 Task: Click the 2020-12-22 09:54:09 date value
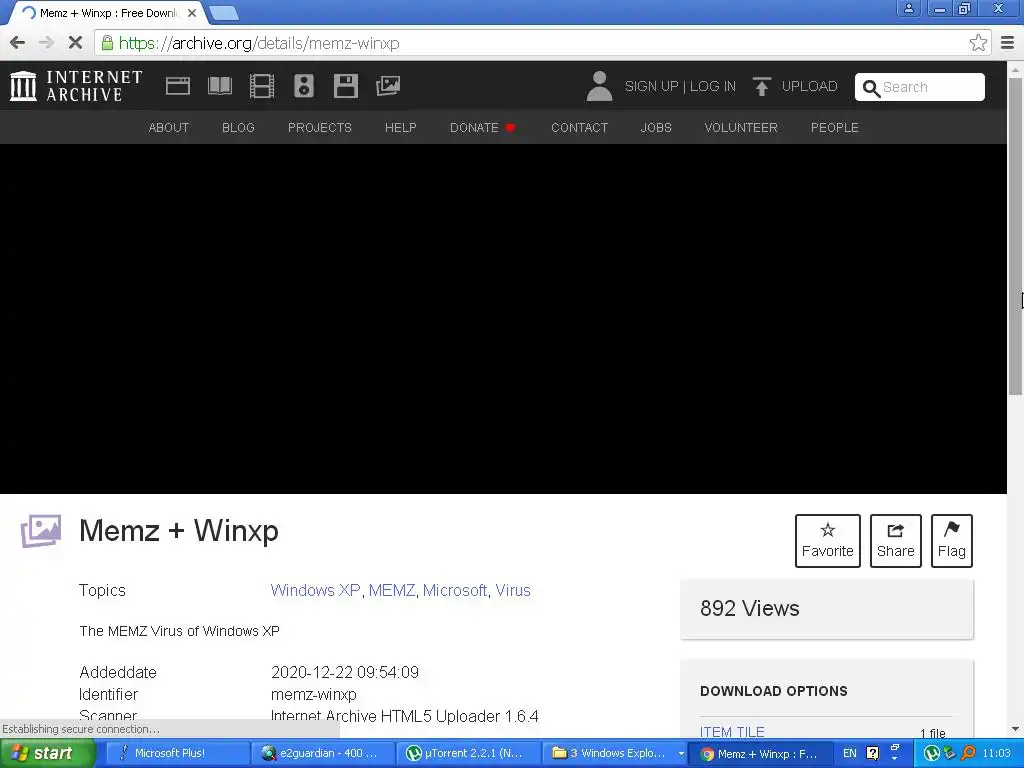(345, 672)
